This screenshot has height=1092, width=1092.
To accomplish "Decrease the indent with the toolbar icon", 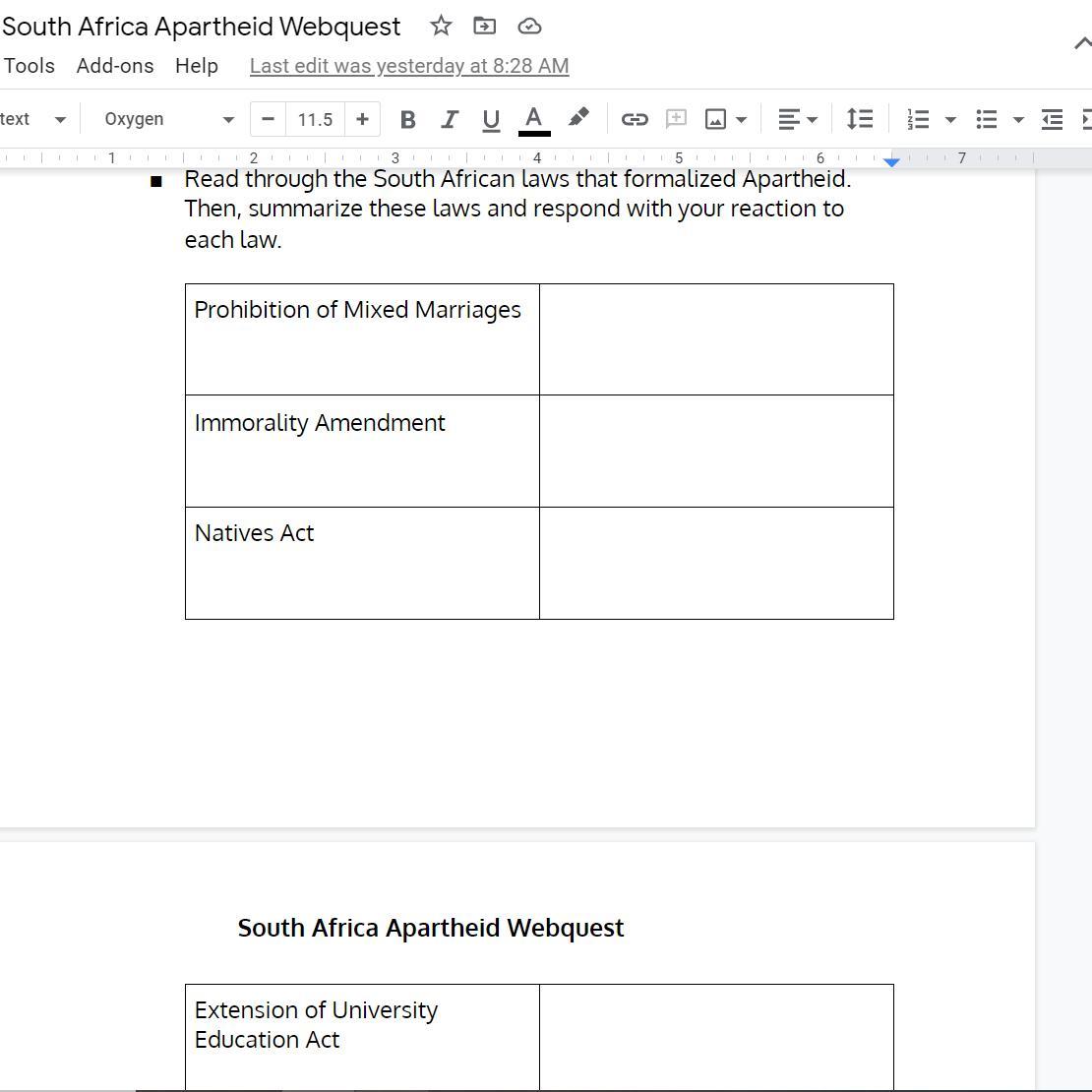I will (x=1052, y=119).
